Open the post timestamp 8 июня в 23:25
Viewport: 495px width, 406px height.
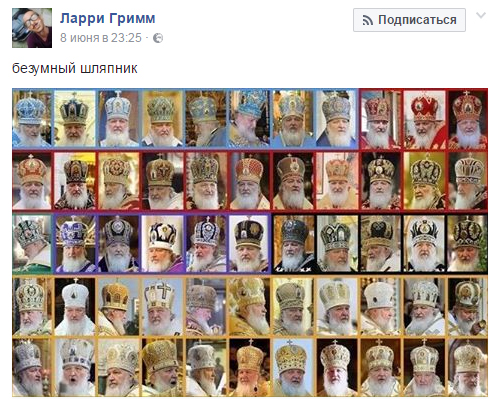click(x=101, y=38)
